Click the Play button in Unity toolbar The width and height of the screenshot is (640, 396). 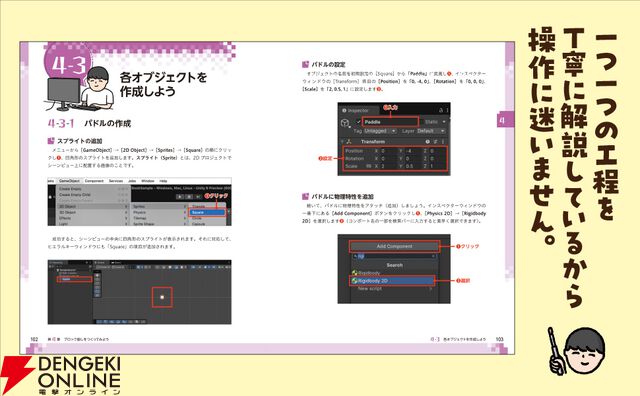[x=180, y=197]
